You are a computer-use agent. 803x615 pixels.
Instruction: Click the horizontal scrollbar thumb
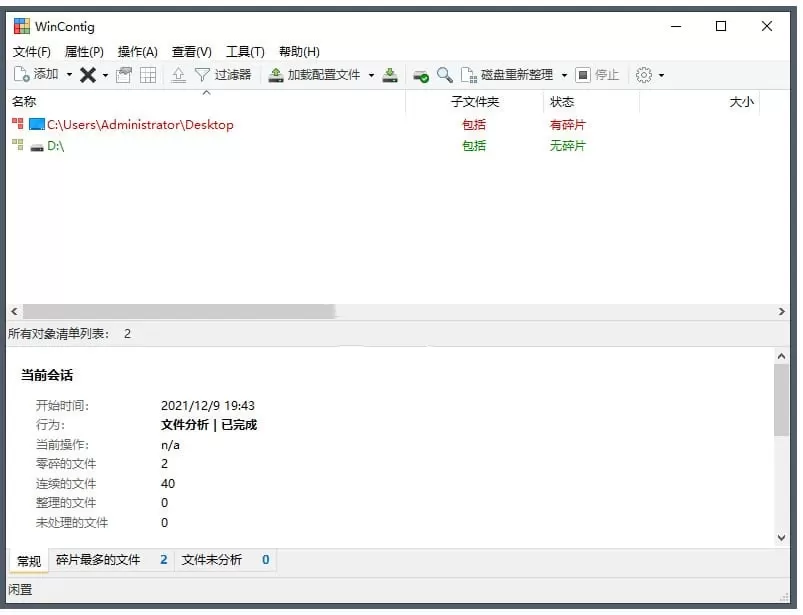click(179, 311)
